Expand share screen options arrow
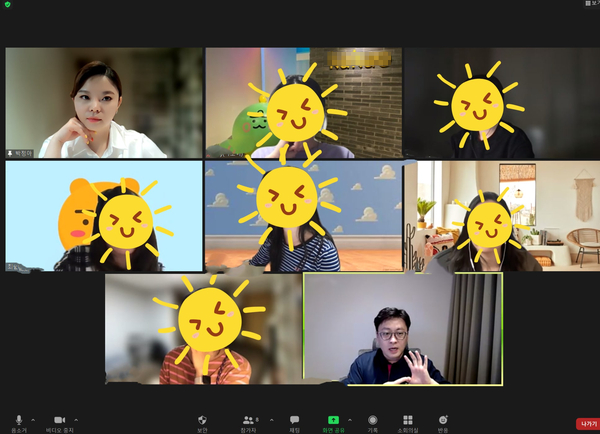This screenshot has height=434, width=600. click(350, 420)
